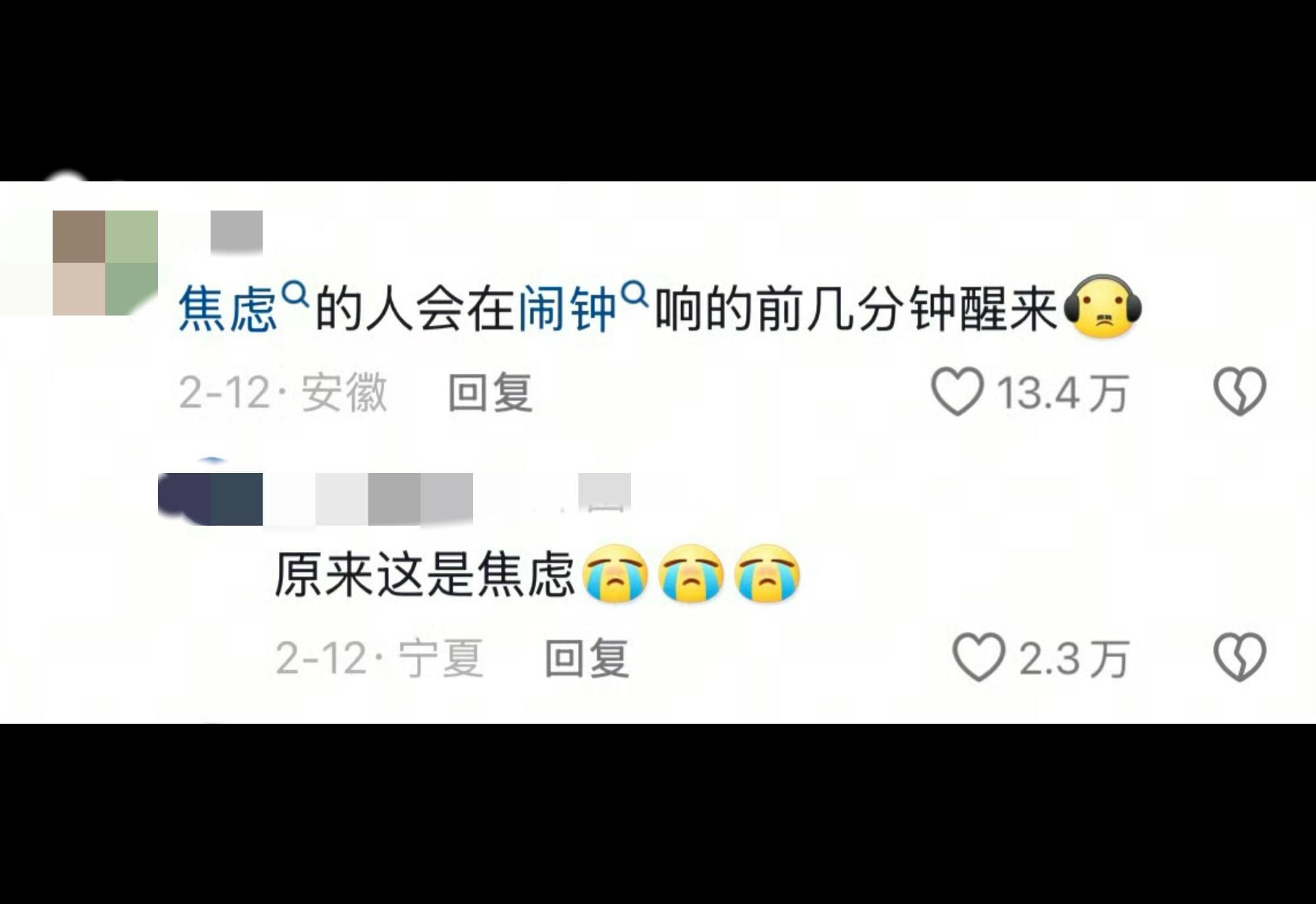1316x904 pixels.
Task: Dislike the 原来这是焦虑 reply with broken heart
Action: (x=1240, y=657)
